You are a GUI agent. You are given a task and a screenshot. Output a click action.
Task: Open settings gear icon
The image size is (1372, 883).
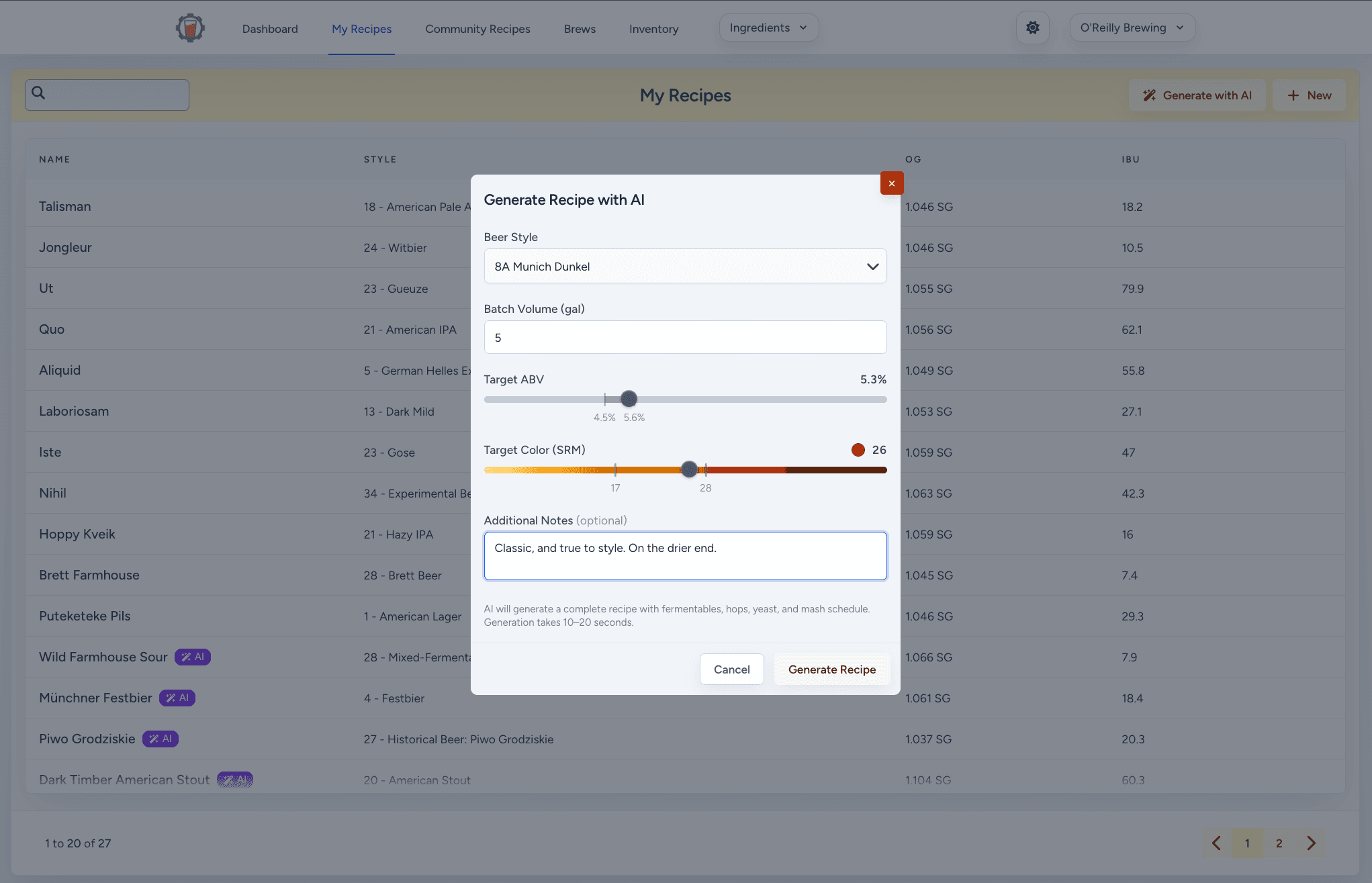(1032, 28)
